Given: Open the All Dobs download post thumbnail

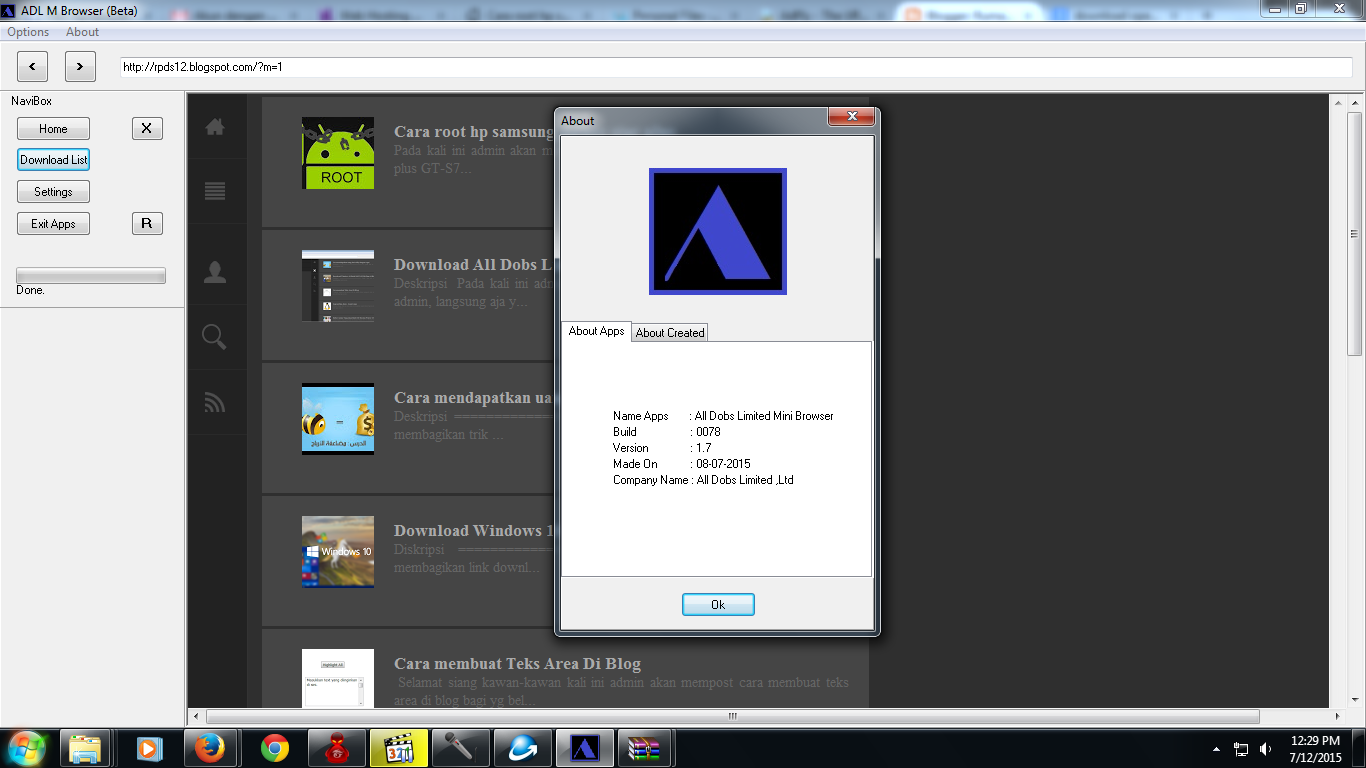Looking at the screenshot, I should (x=338, y=286).
